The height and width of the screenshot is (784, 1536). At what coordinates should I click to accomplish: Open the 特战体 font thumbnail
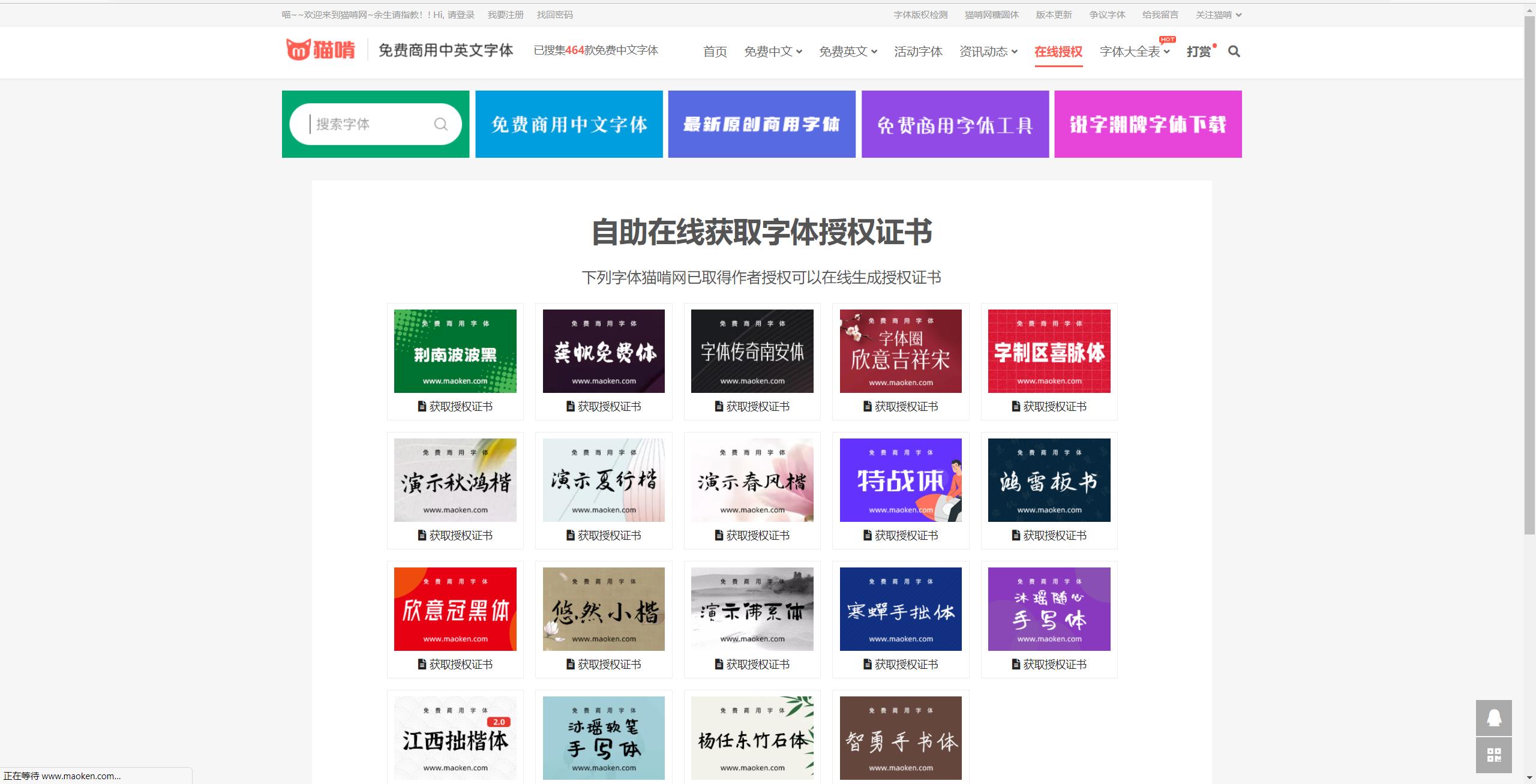tap(900, 480)
